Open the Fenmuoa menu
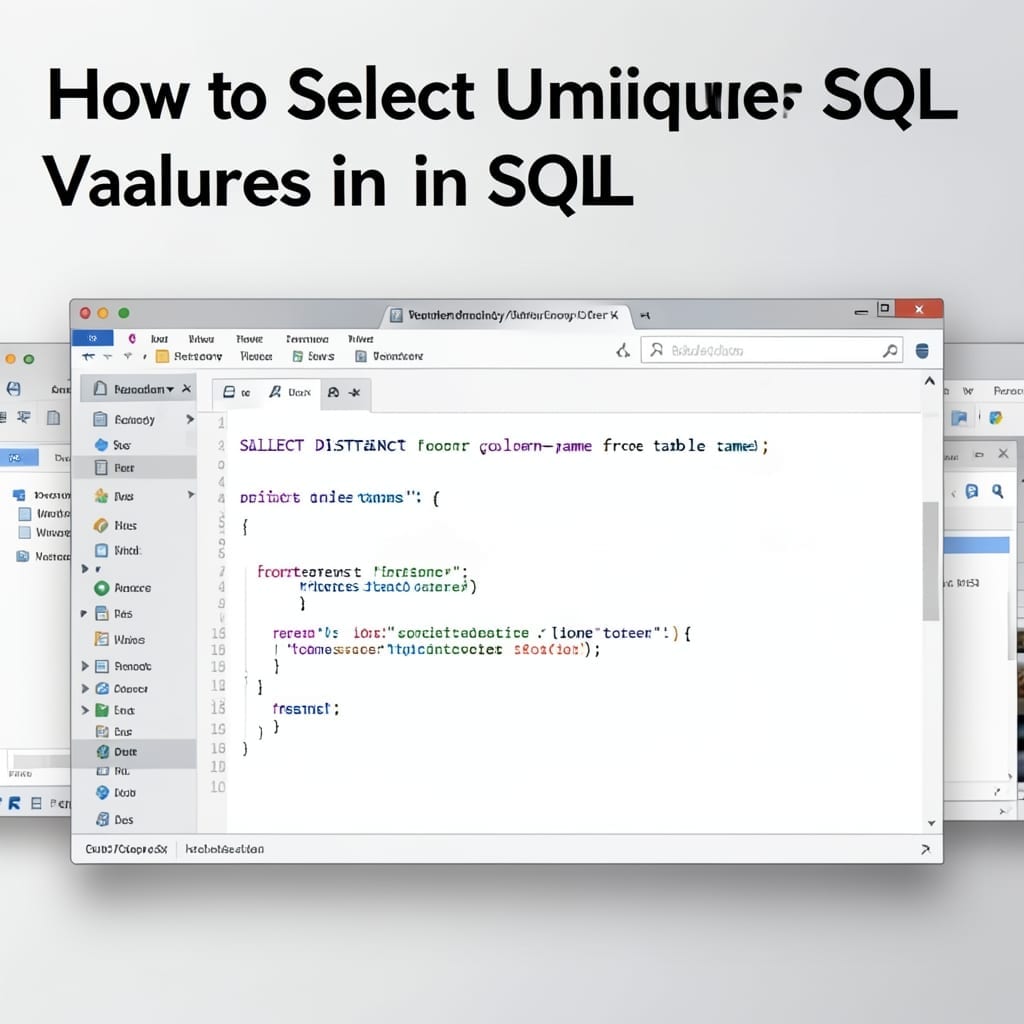 pyautogui.click(x=307, y=339)
